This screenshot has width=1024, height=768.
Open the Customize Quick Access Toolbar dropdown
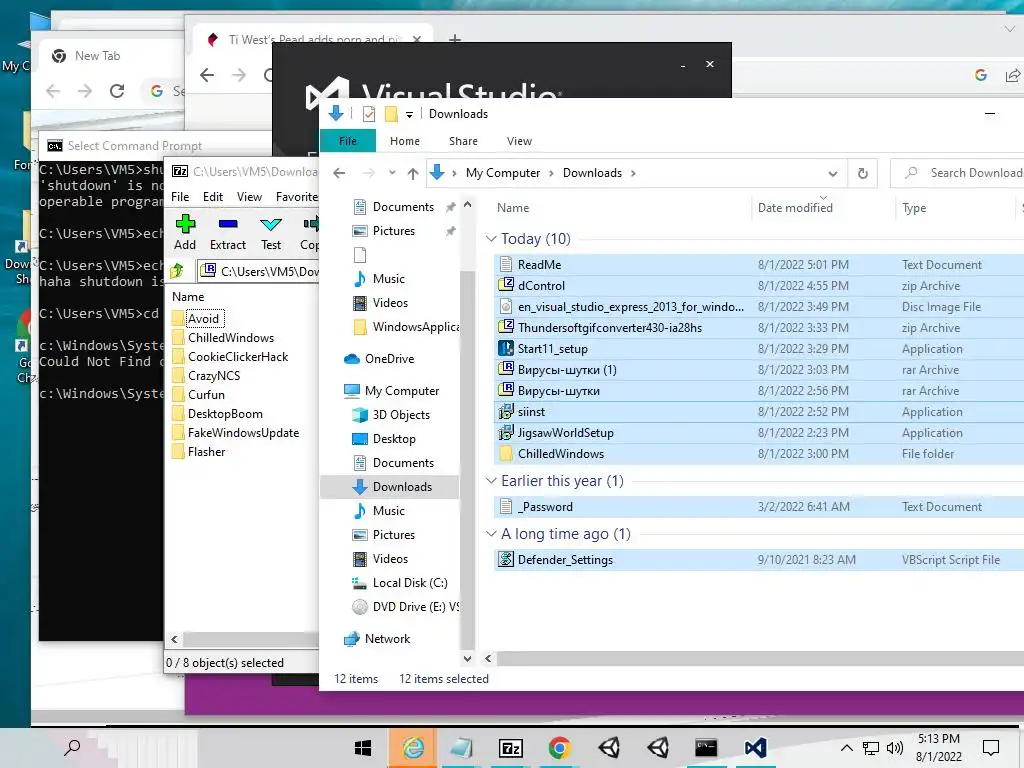point(409,115)
